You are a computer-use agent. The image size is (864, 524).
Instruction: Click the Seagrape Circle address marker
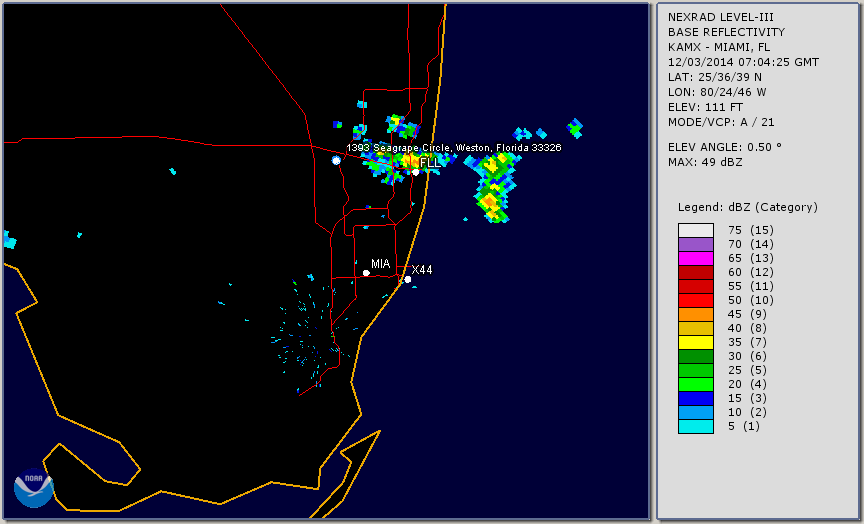pos(336,160)
